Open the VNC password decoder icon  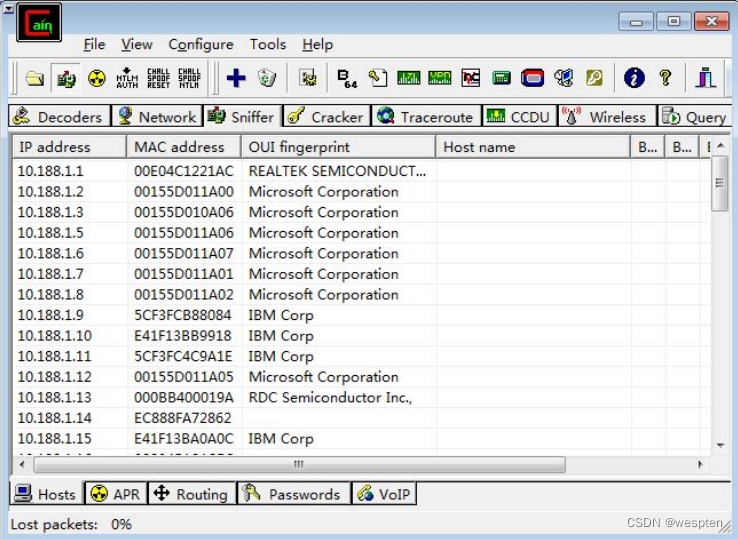coord(471,78)
